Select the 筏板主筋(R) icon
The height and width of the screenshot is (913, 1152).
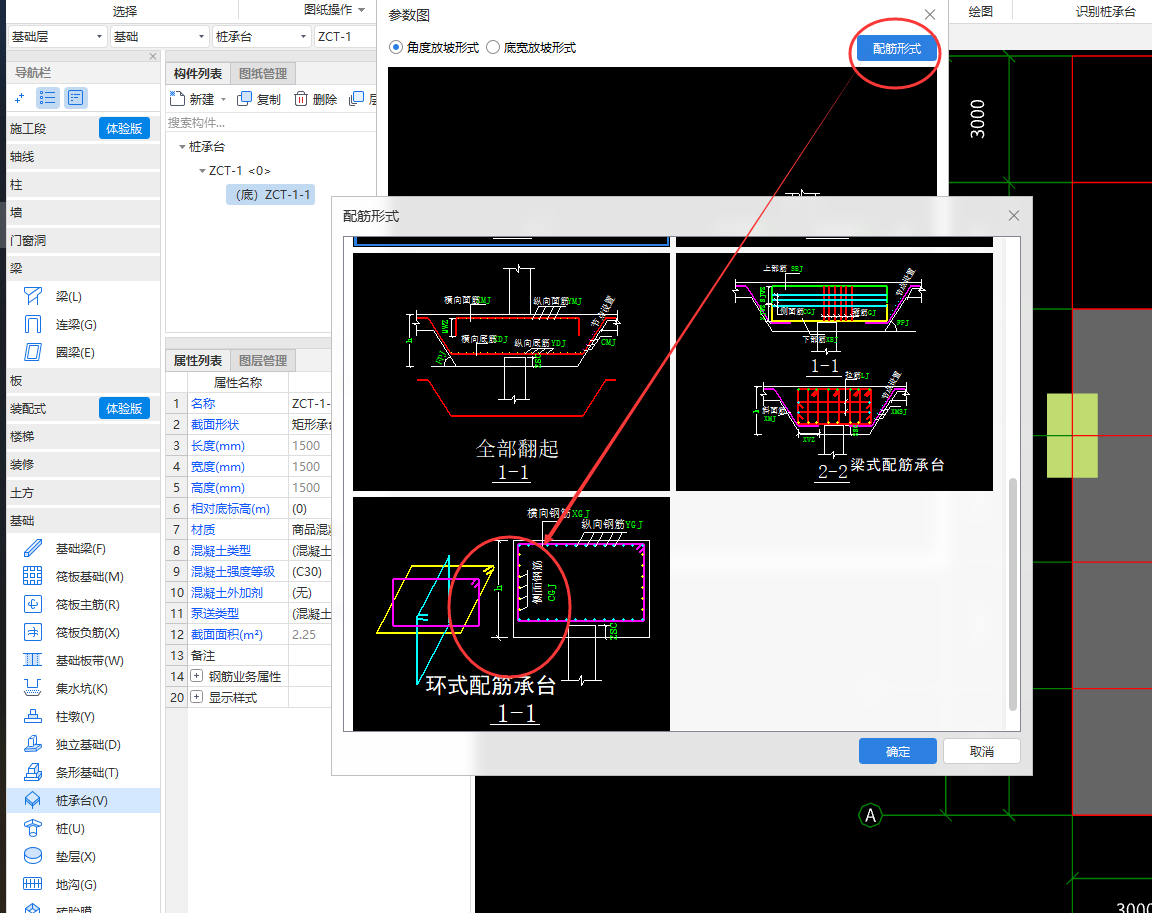32,604
